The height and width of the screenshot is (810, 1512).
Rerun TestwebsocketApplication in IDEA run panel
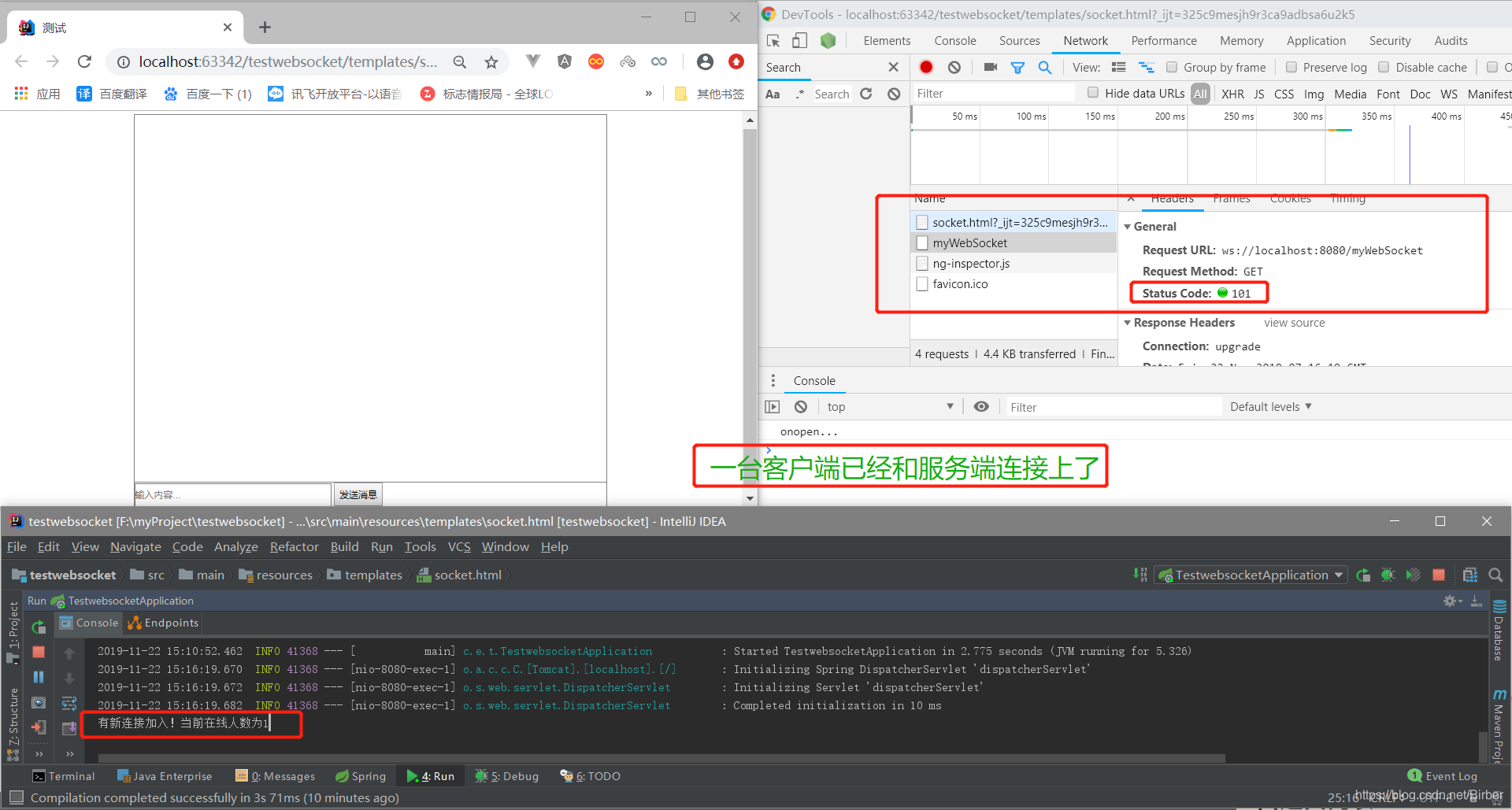39,627
